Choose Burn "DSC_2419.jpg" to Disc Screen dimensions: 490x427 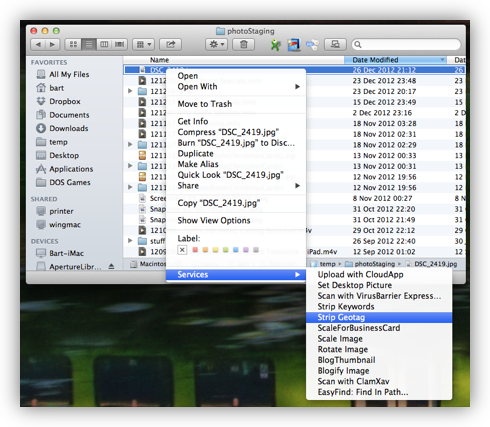[236, 143]
